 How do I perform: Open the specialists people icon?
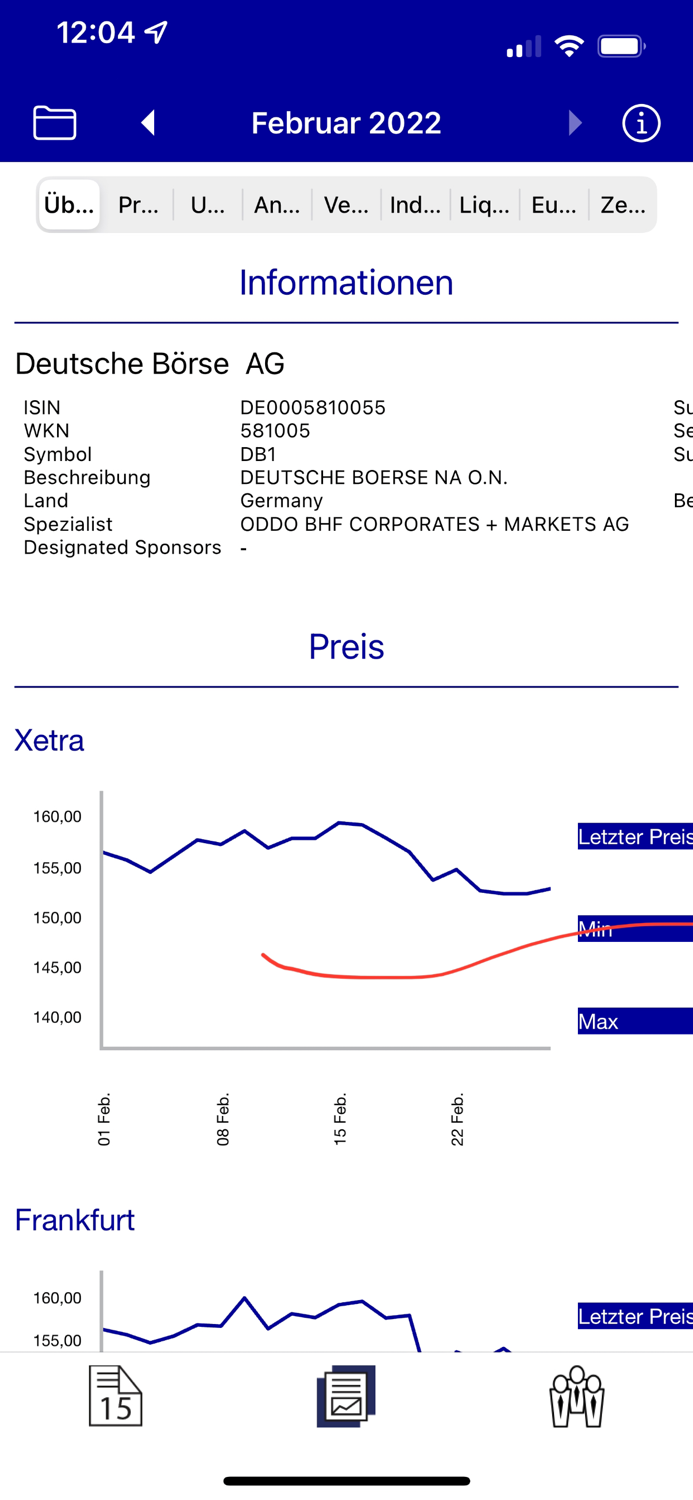coord(577,1396)
